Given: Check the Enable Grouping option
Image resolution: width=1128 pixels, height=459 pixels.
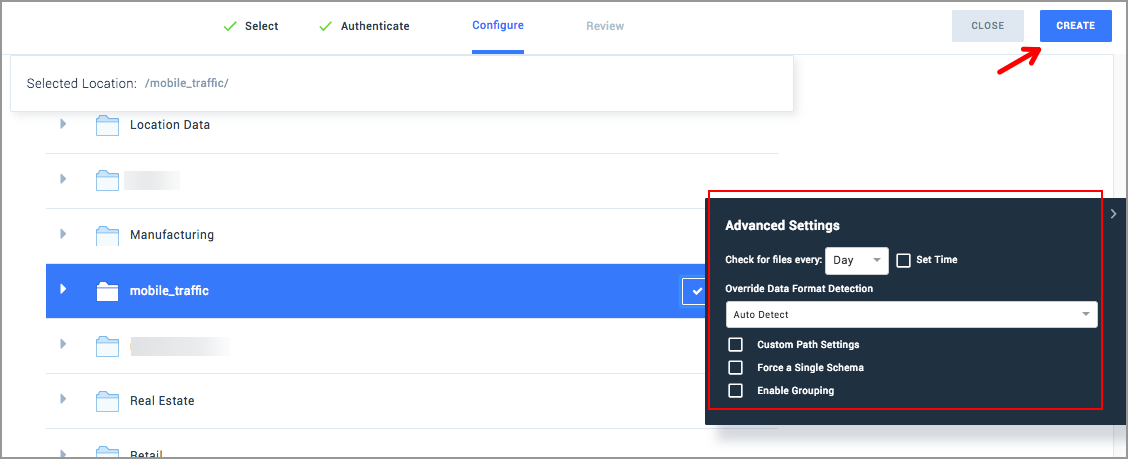Looking at the screenshot, I should point(735,391).
